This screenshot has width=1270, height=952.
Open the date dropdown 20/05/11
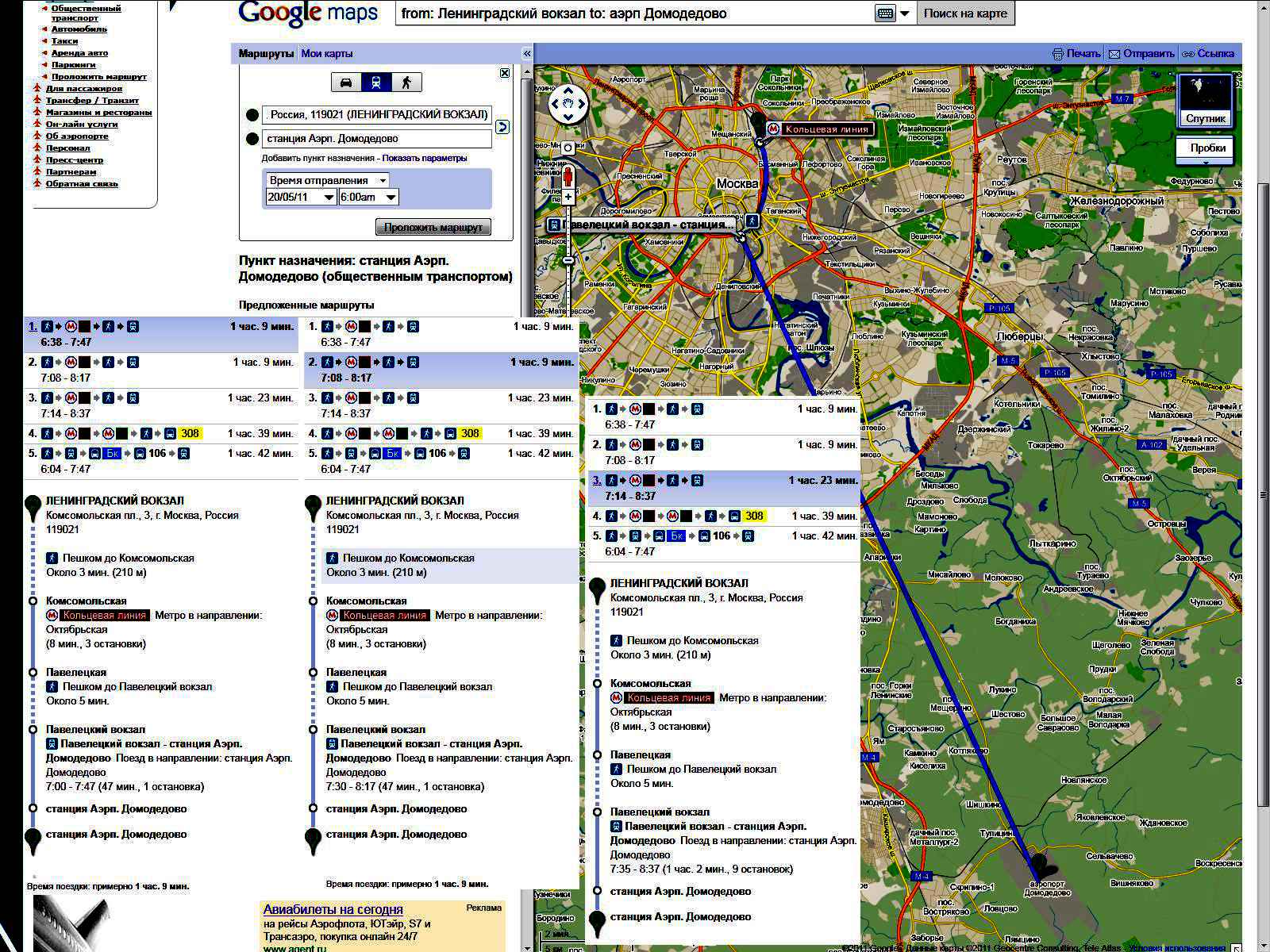coord(300,197)
